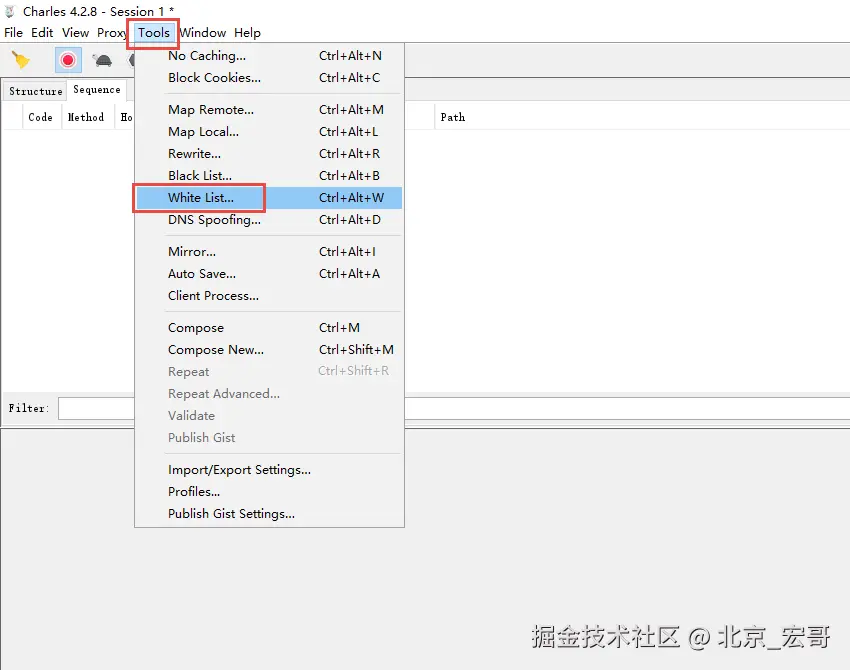The height and width of the screenshot is (670, 850).
Task: Choose Map Local... from Tools menu
Action: [268, 132]
